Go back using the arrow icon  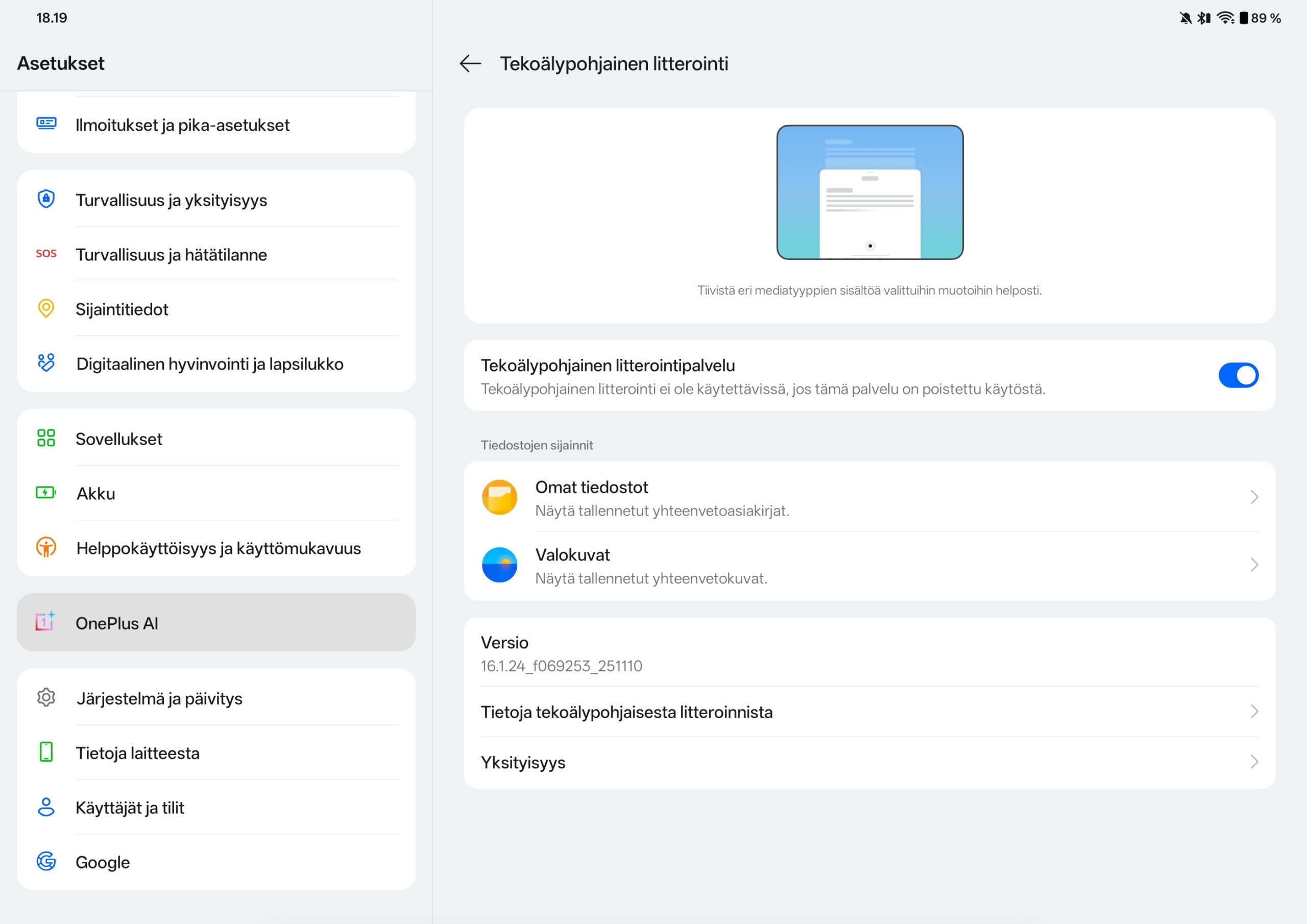point(470,63)
